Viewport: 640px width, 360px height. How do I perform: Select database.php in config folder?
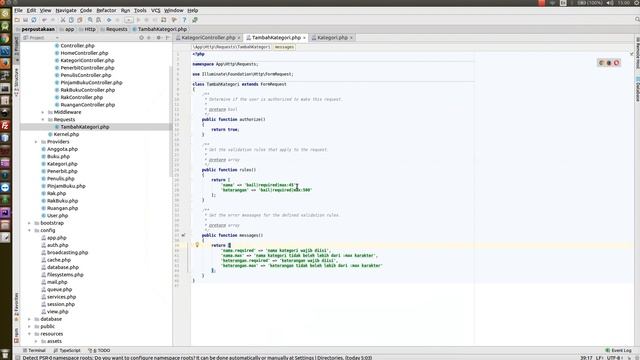[63, 267]
